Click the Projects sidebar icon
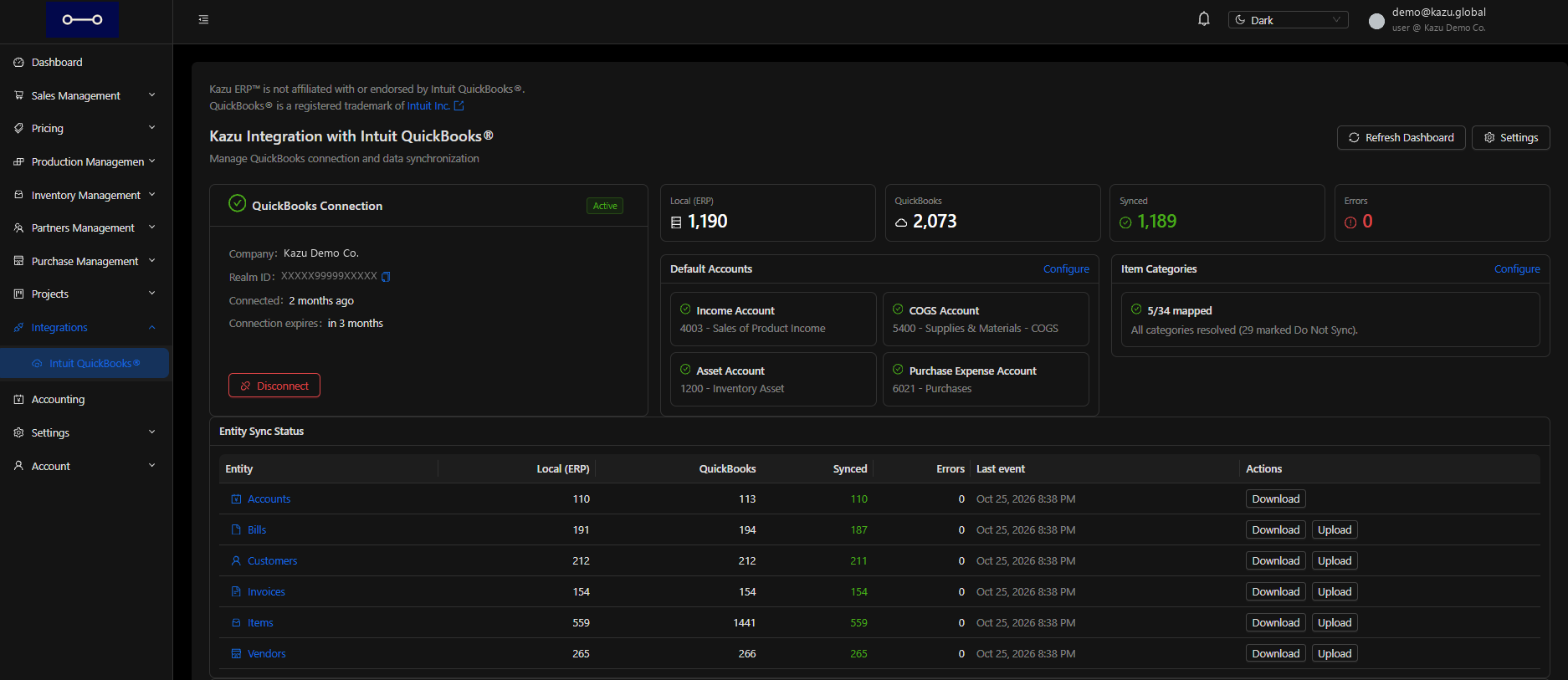 (18, 294)
